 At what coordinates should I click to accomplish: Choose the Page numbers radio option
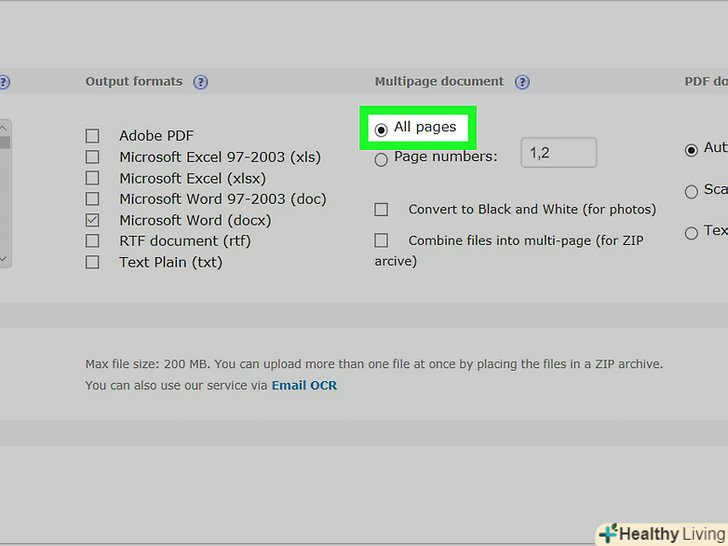point(381,160)
